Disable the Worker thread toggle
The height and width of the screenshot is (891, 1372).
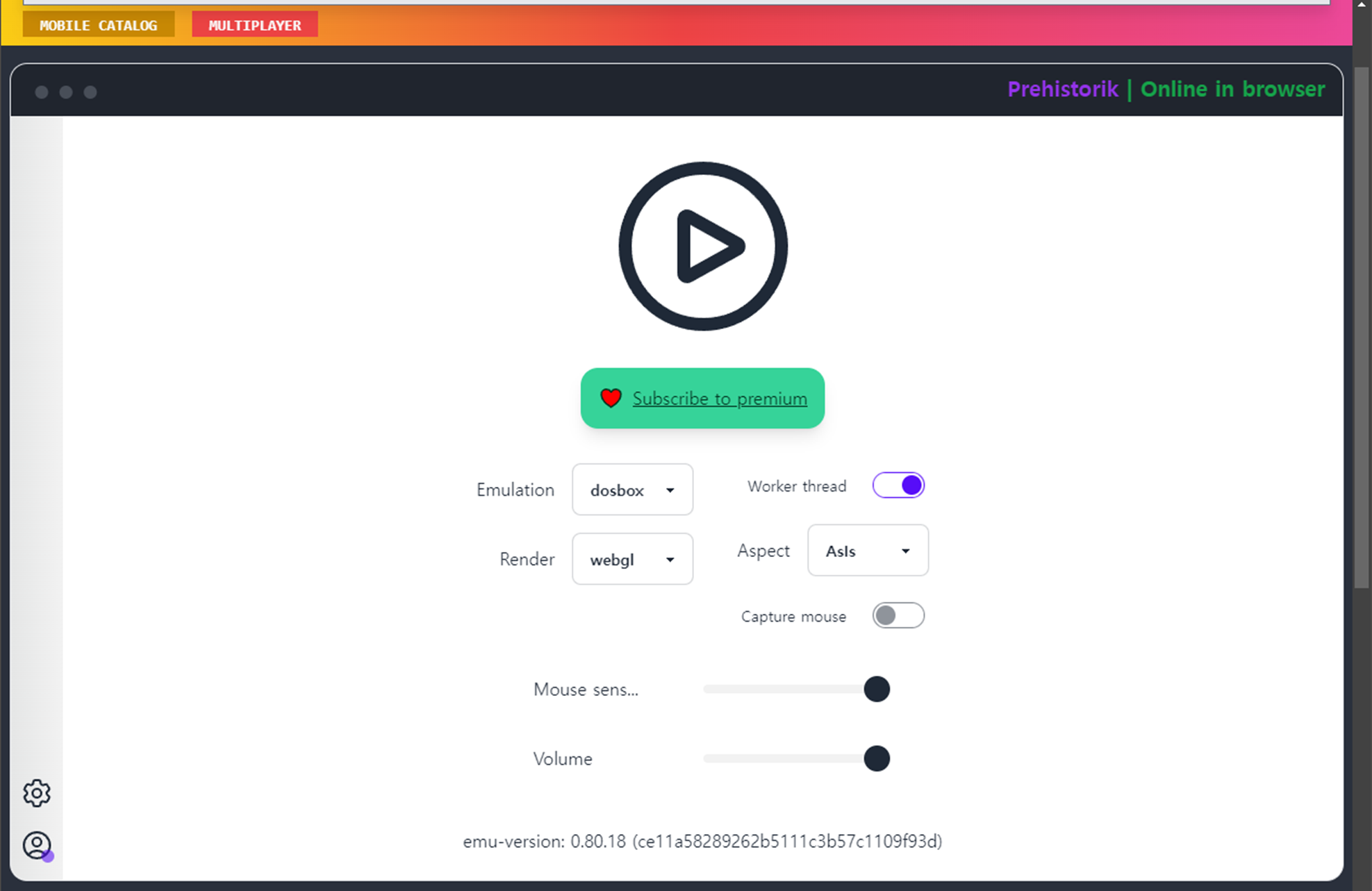(x=898, y=485)
